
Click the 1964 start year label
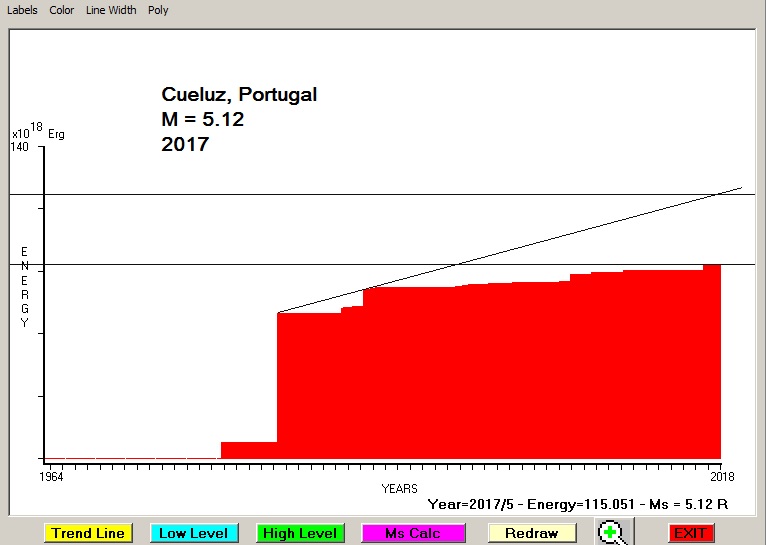51,476
